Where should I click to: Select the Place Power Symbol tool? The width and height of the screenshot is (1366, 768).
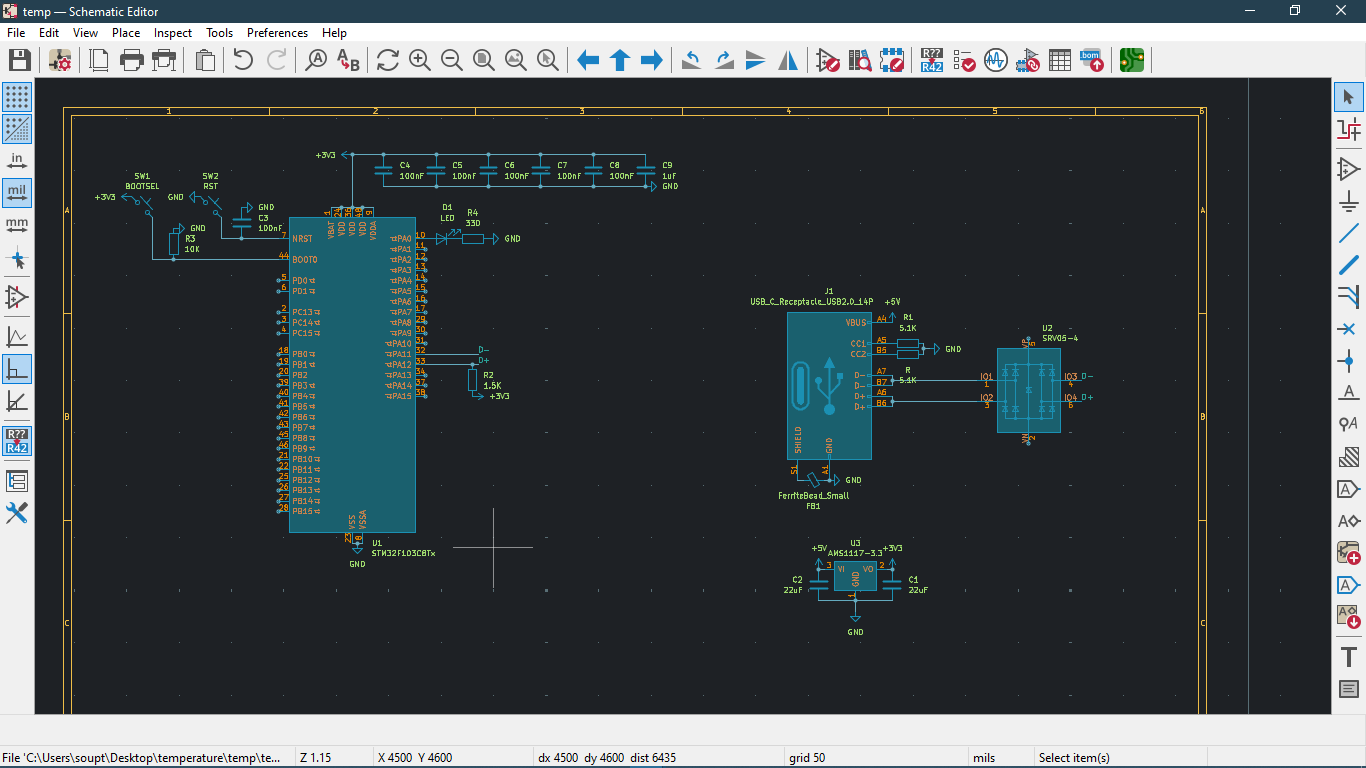pyautogui.click(x=1348, y=201)
